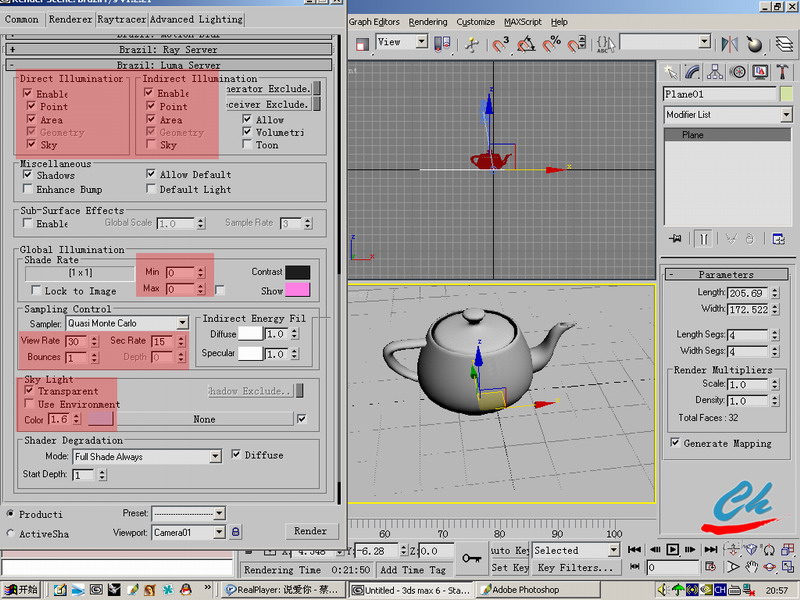Open the MAXScript menu
This screenshot has width=800, height=600.
tap(522, 22)
